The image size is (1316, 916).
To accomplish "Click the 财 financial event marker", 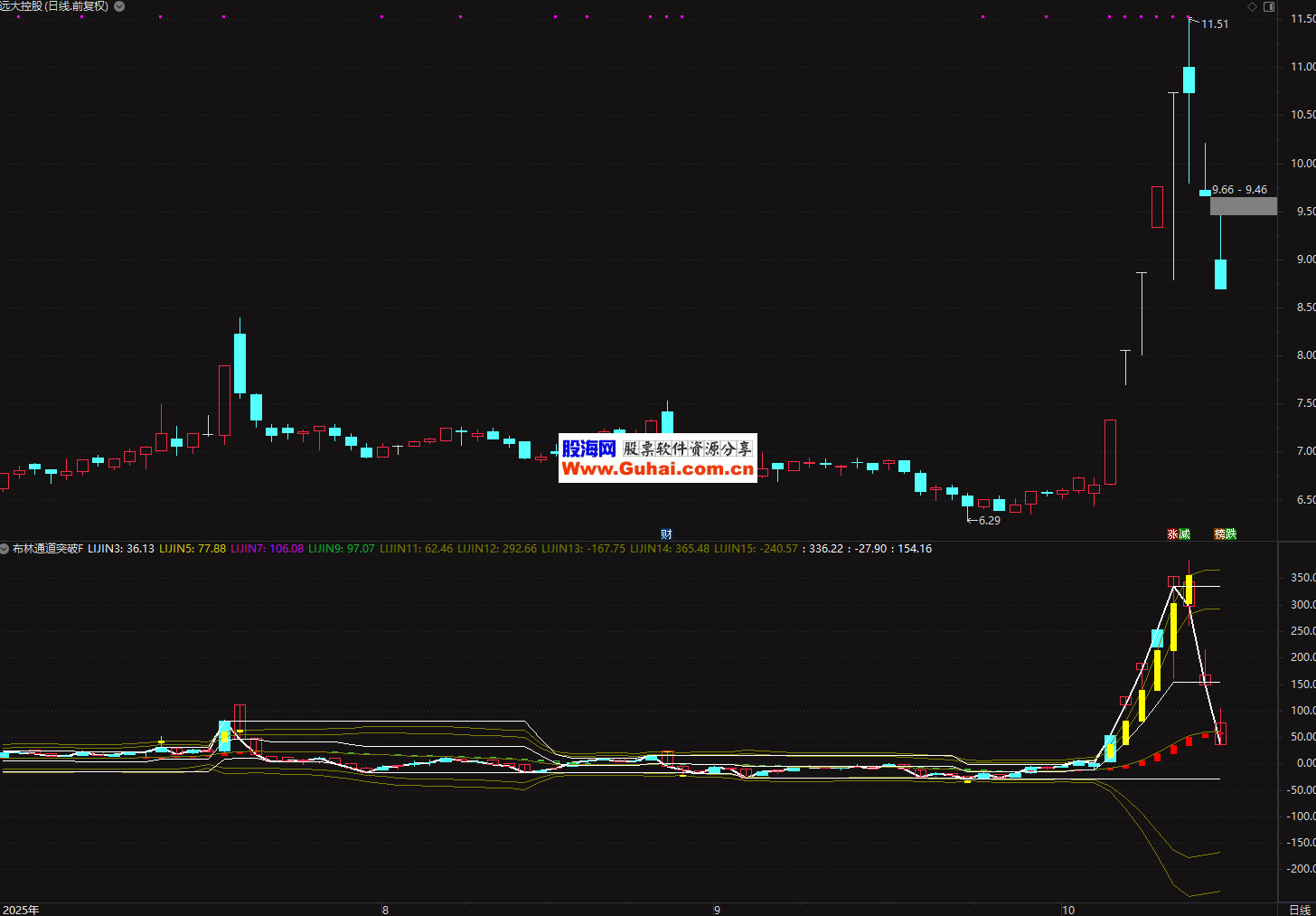I will pos(666,534).
